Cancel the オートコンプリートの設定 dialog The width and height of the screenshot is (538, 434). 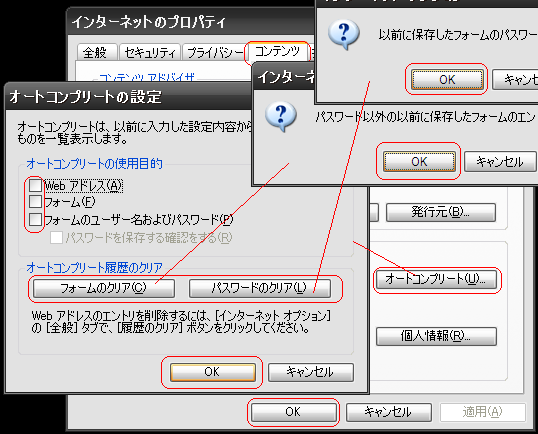311,372
